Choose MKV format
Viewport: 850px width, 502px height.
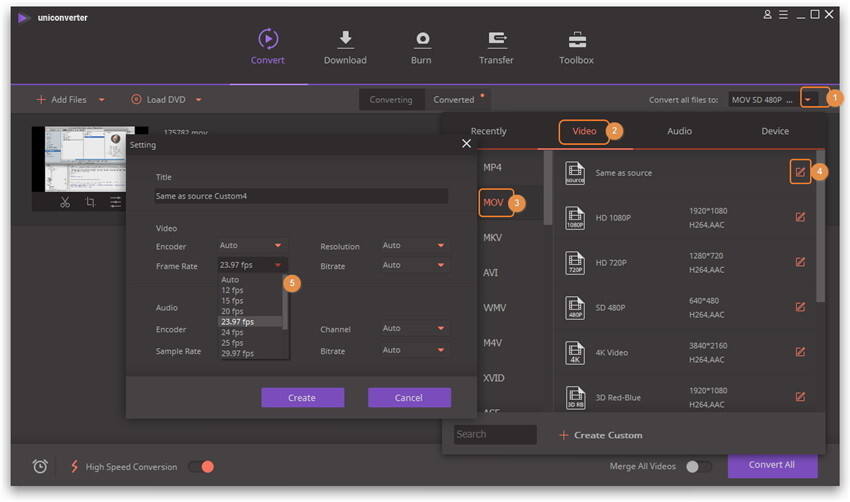[x=492, y=237]
